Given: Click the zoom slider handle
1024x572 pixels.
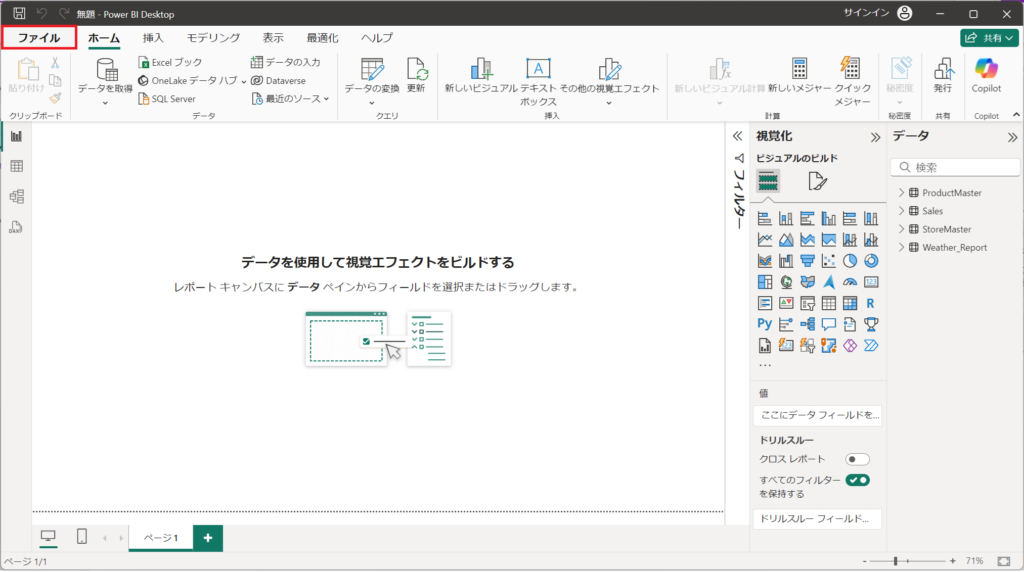Looking at the screenshot, I should point(895,561).
